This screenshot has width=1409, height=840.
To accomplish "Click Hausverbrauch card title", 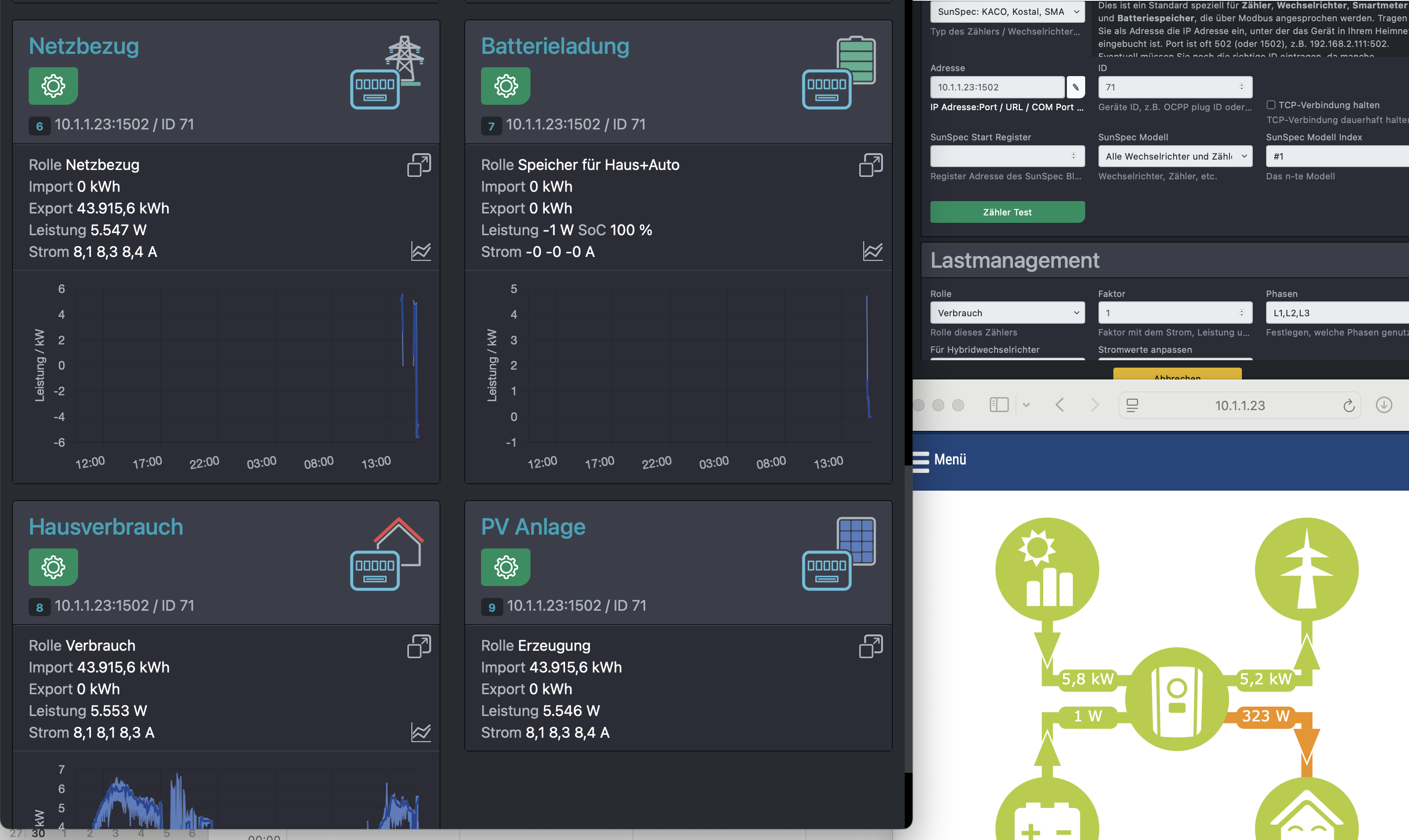I will click(106, 527).
